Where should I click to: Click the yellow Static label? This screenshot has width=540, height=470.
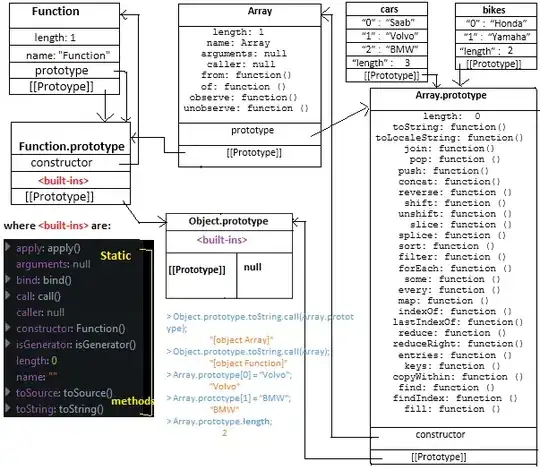coord(116,255)
